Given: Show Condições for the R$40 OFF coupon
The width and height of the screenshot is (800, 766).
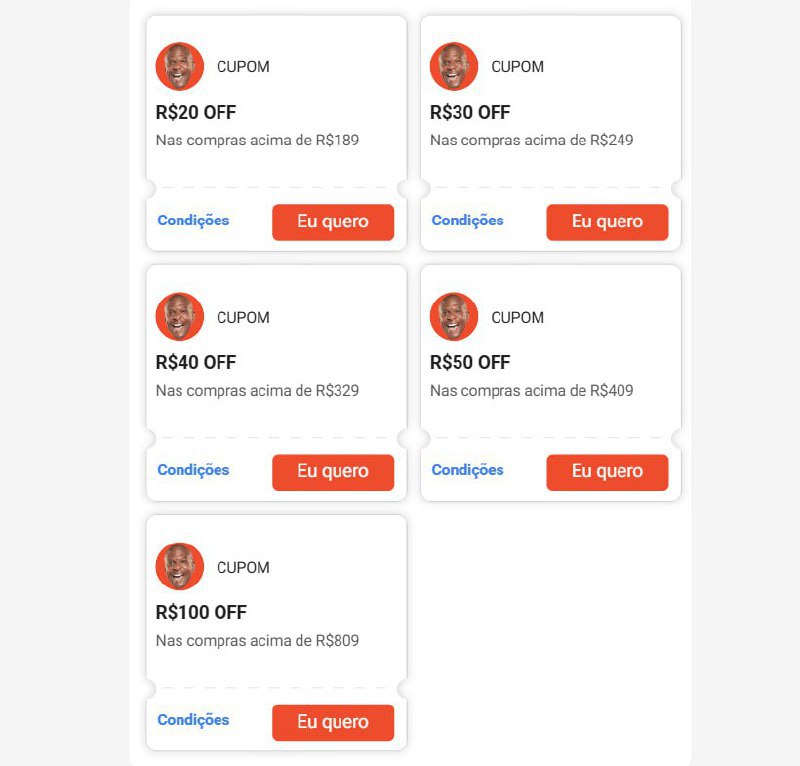Looking at the screenshot, I should point(193,471).
